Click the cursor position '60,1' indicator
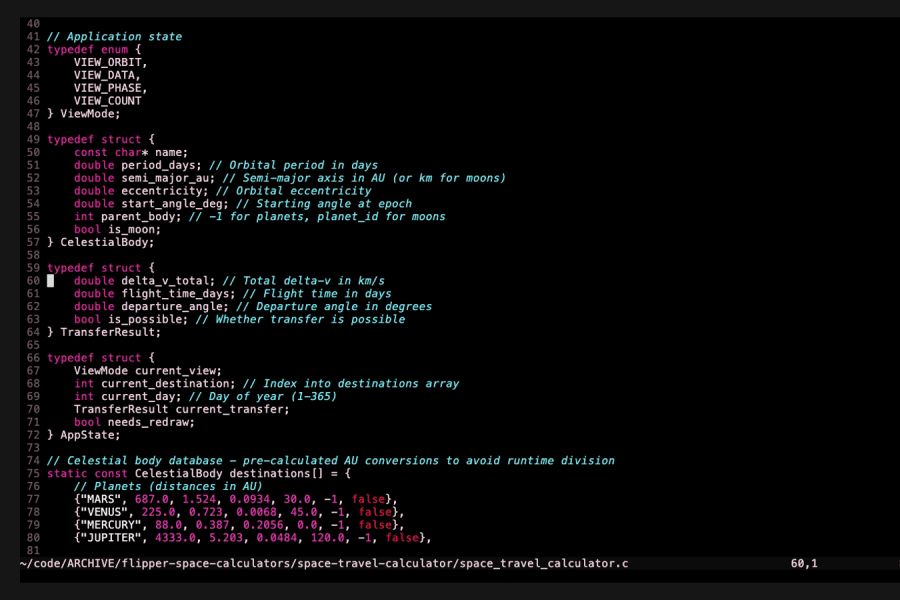Screen dimensions: 900x600 pos(804,563)
